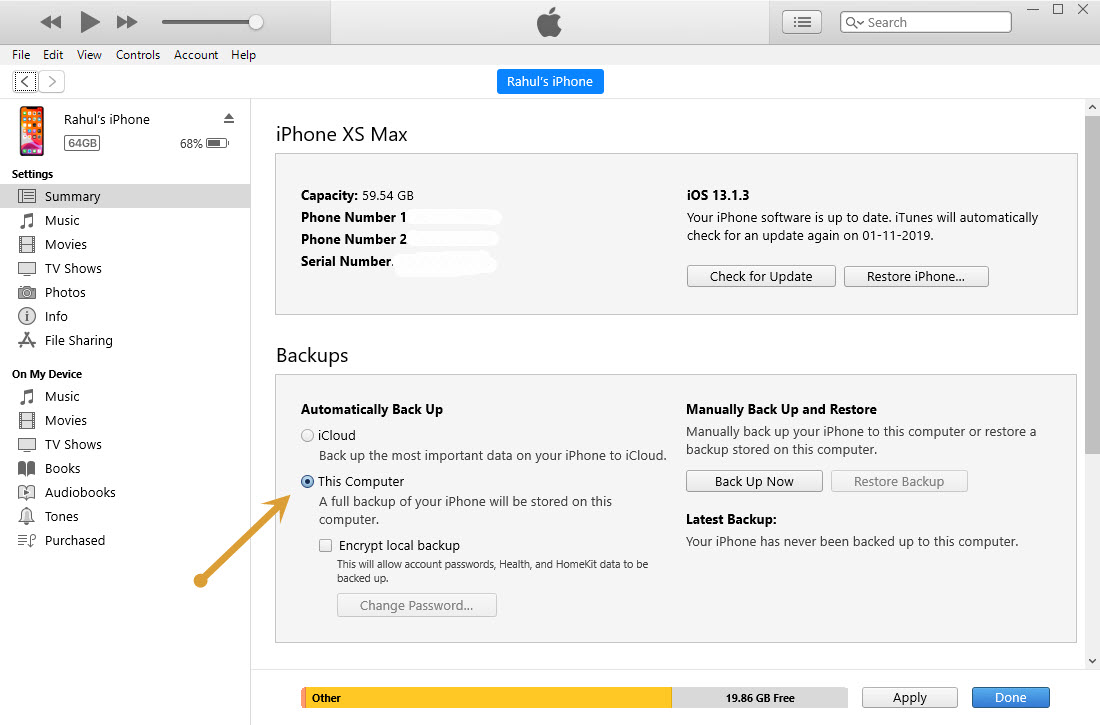1100x725 pixels.
Task: Click the fast-forward playback button
Action: click(x=127, y=22)
